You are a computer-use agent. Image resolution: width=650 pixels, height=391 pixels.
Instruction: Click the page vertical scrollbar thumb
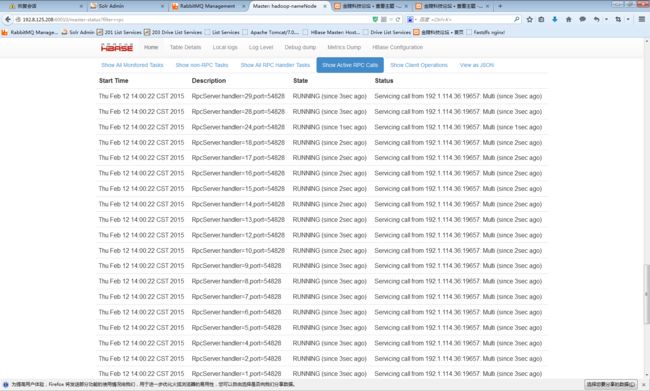tap(646, 294)
